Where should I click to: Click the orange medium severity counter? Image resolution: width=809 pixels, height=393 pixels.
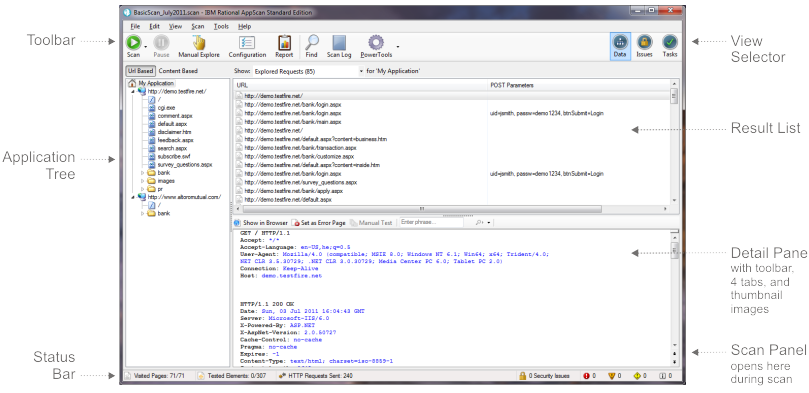(614, 376)
